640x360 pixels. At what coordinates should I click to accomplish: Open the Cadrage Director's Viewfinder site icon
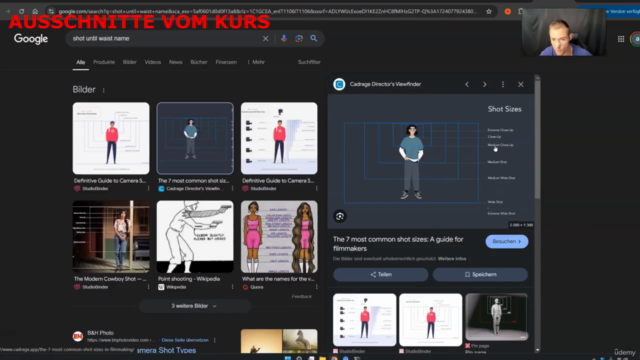point(339,84)
